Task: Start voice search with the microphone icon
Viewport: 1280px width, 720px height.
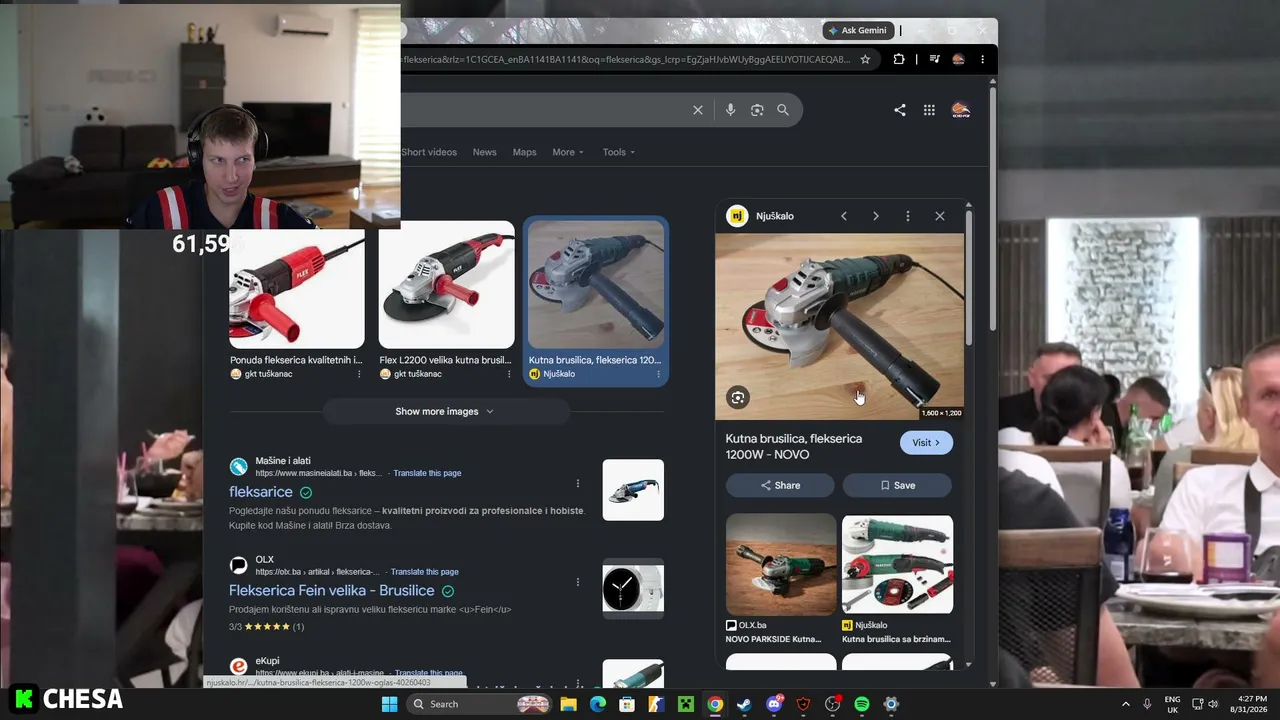Action: click(x=730, y=110)
